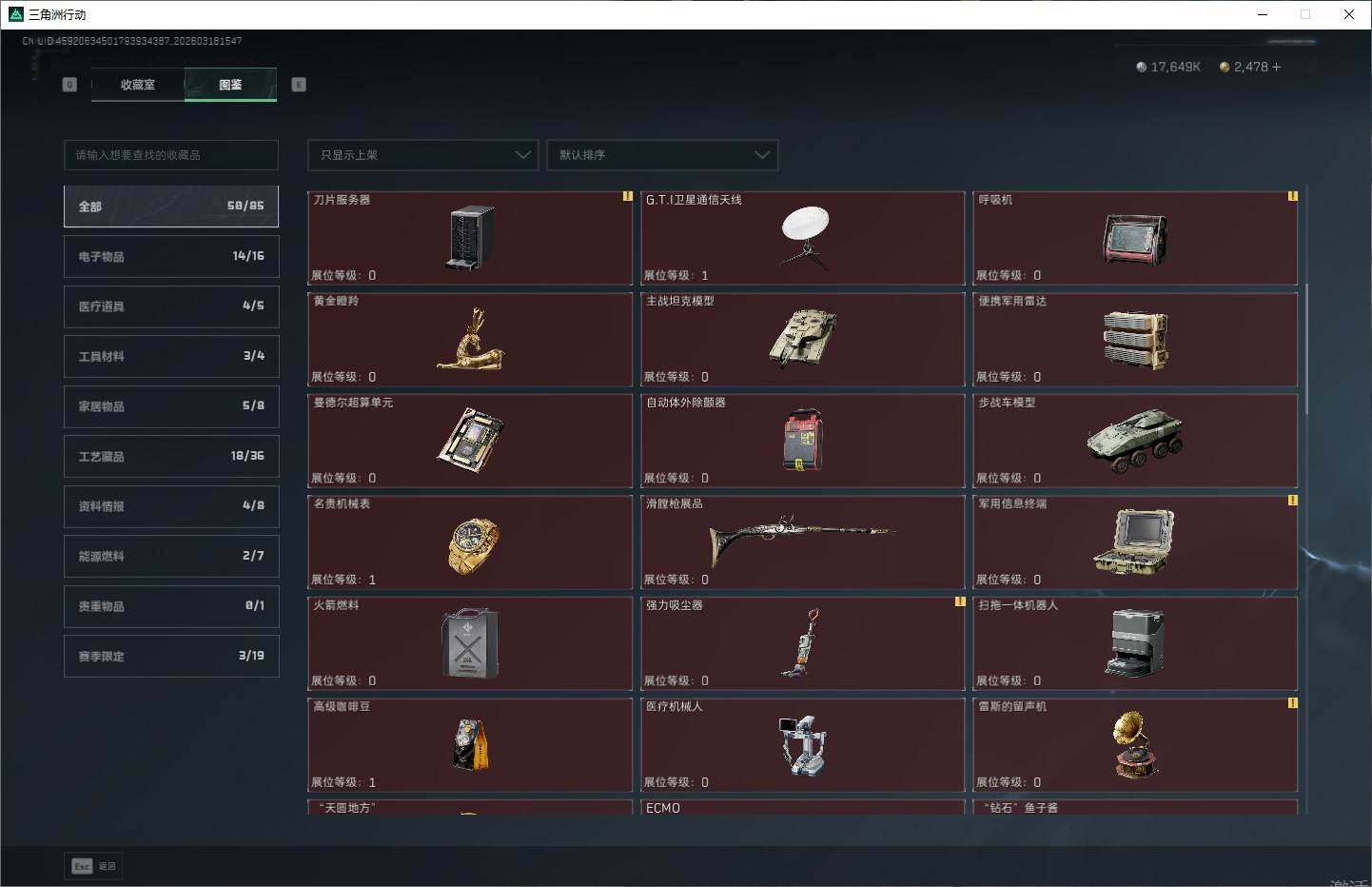Filter by 电子物品 category
Screen dimensions: 1372x887
click(x=171, y=257)
